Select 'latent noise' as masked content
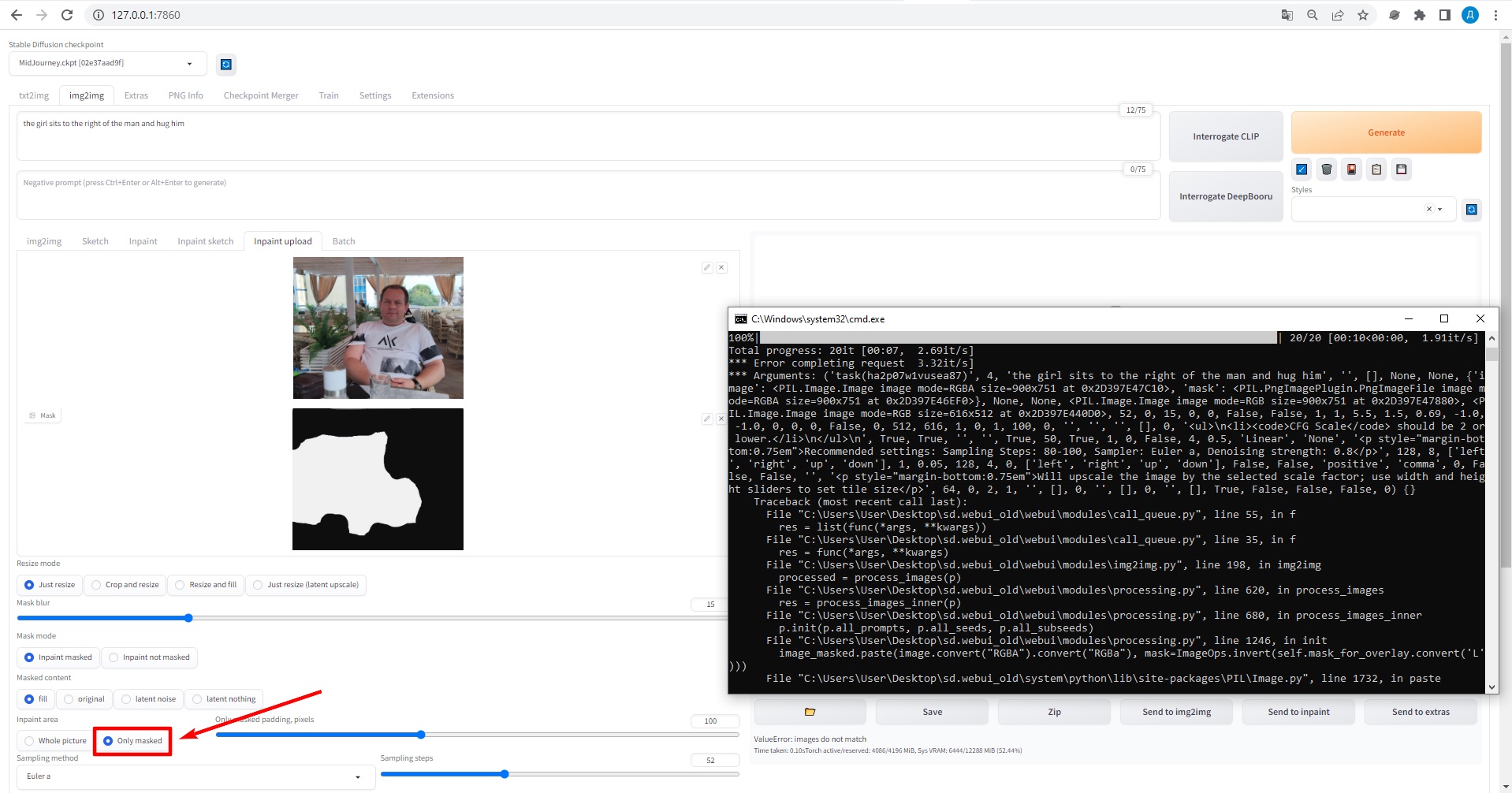 (x=125, y=698)
